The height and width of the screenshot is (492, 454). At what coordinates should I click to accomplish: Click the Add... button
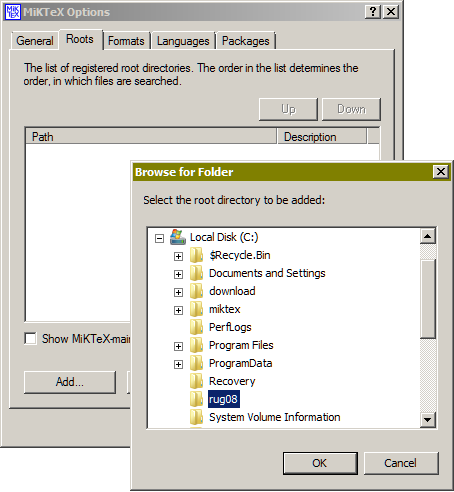tap(70, 382)
